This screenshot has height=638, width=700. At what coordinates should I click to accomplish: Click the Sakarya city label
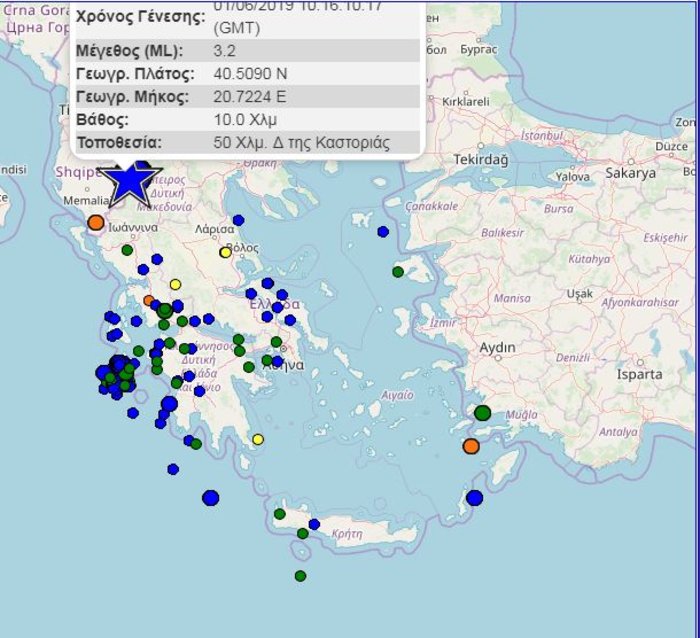(x=630, y=173)
